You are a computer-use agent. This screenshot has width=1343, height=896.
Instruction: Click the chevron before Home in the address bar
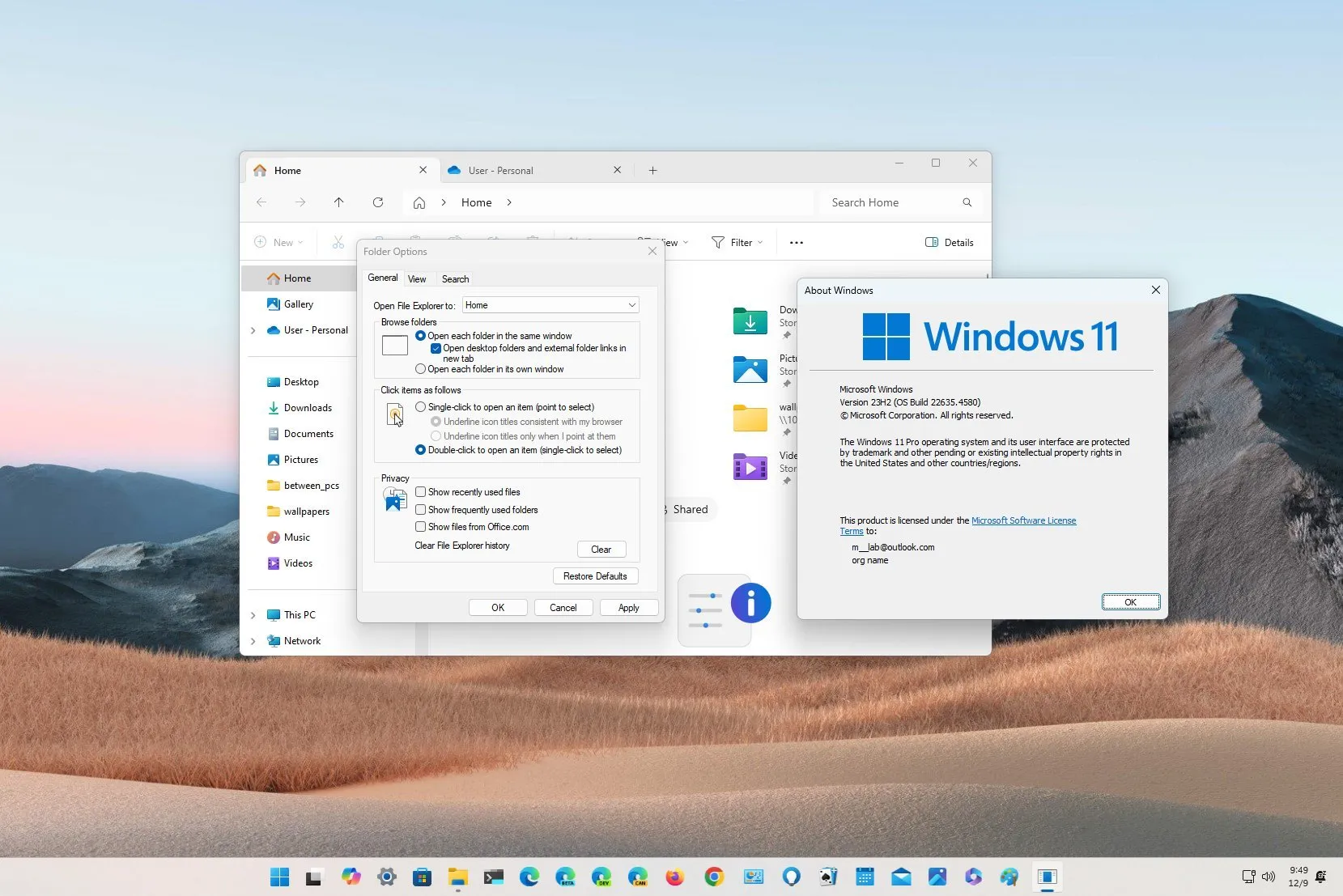[x=444, y=202]
